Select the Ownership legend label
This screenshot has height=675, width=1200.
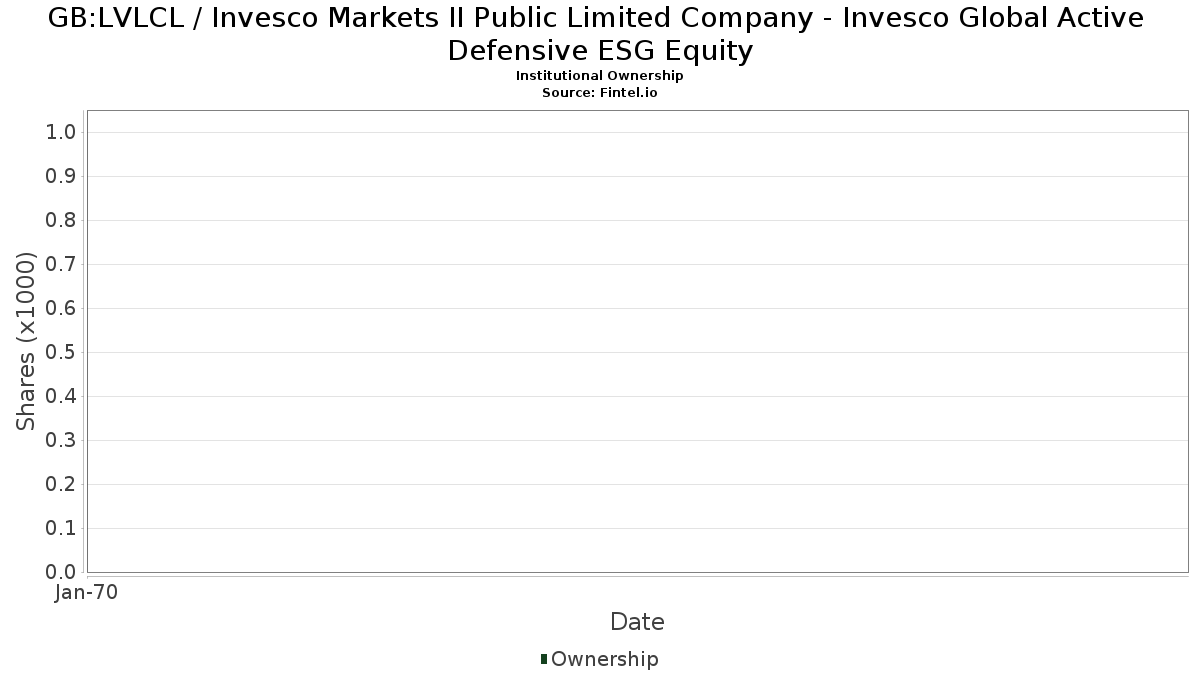pyautogui.click(x=604, y=659)
